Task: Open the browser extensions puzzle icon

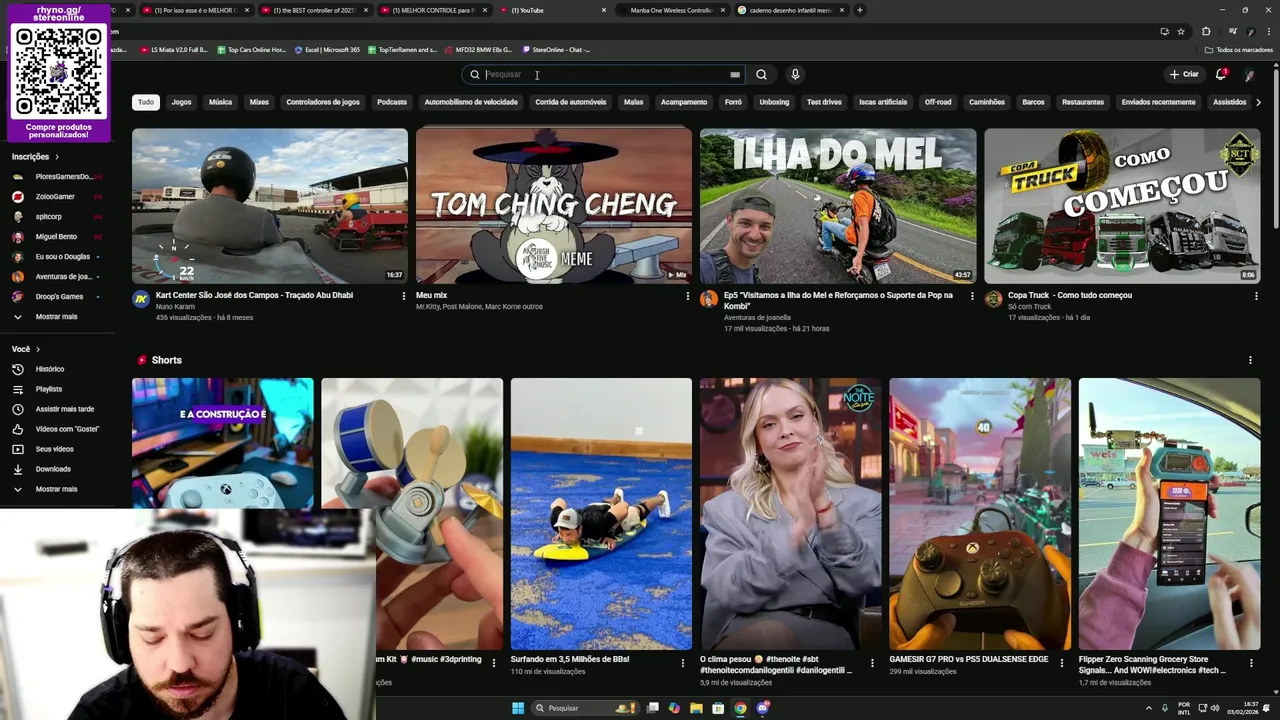Action: pyautogui.click(x=1206, y=31)
